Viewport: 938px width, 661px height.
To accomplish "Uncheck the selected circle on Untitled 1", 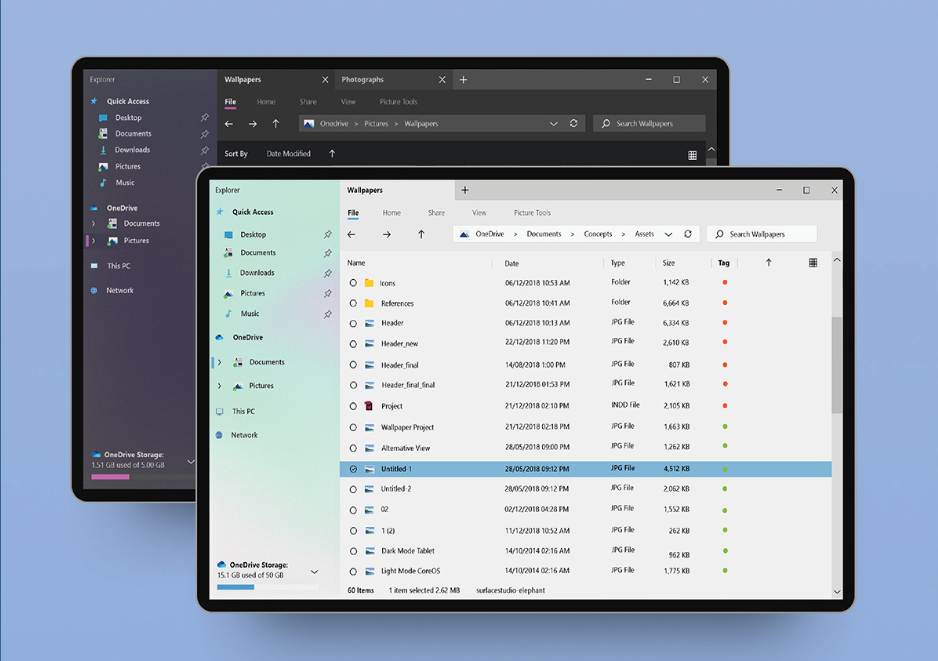I will click(x=352, y=467).
